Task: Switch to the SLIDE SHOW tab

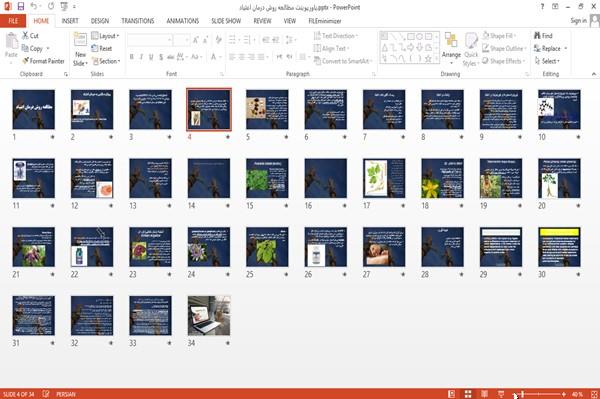Action: [226, 21]
